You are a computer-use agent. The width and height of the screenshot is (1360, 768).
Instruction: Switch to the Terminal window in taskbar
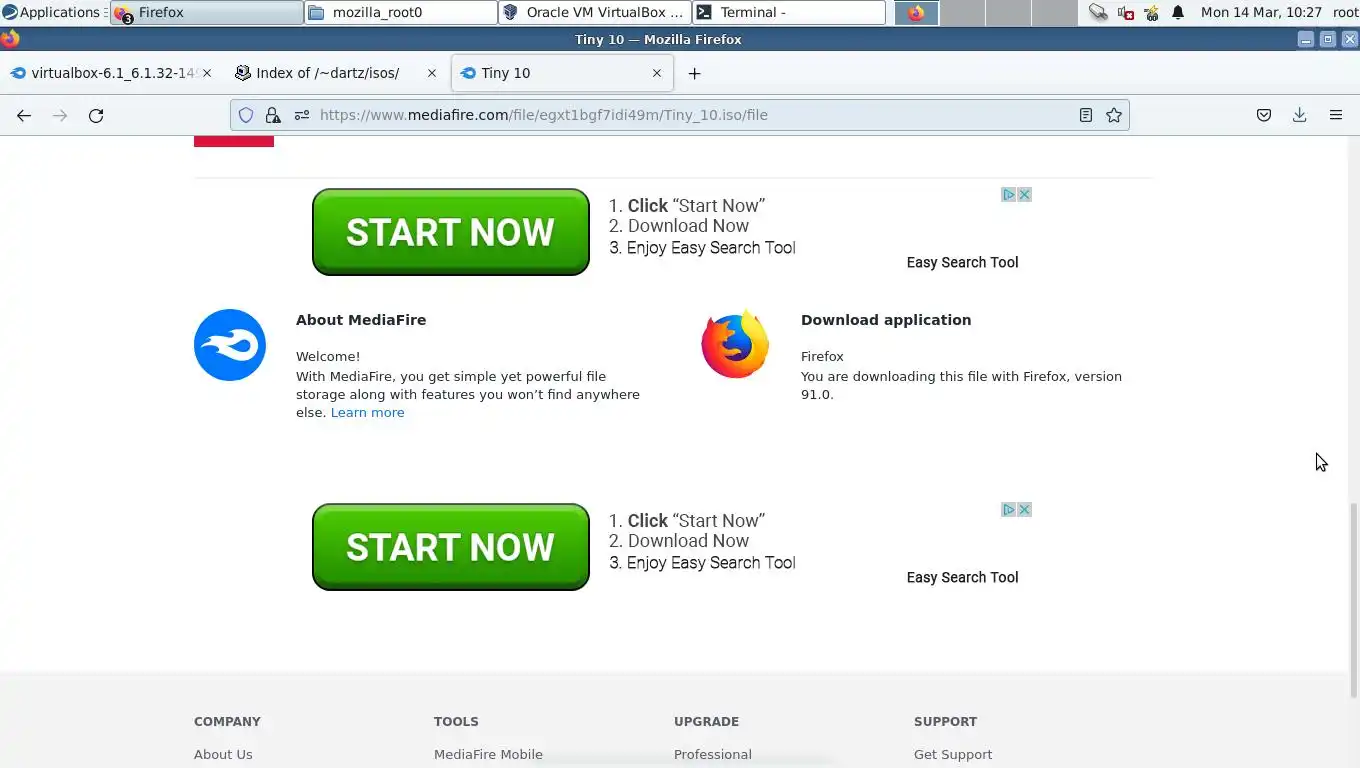(789, 12)
